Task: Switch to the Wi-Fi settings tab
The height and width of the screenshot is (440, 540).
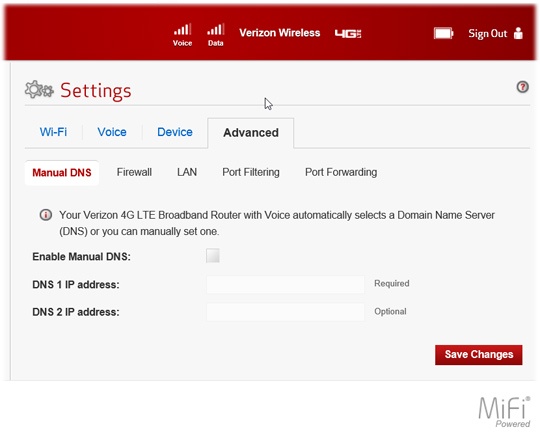Action: pos(53,132)
